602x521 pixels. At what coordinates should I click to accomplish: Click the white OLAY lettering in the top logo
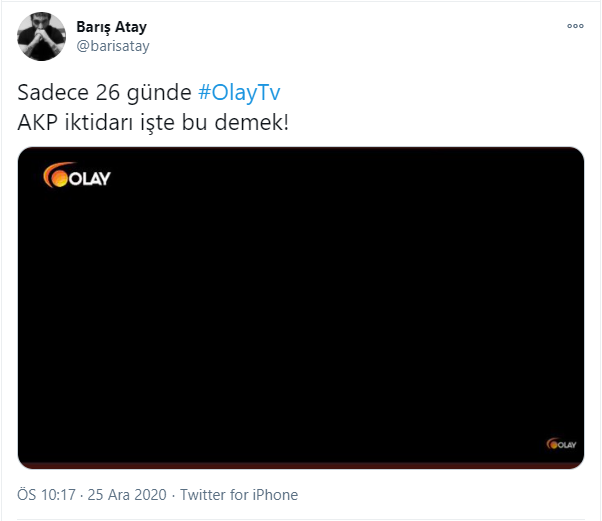(89, 179)
